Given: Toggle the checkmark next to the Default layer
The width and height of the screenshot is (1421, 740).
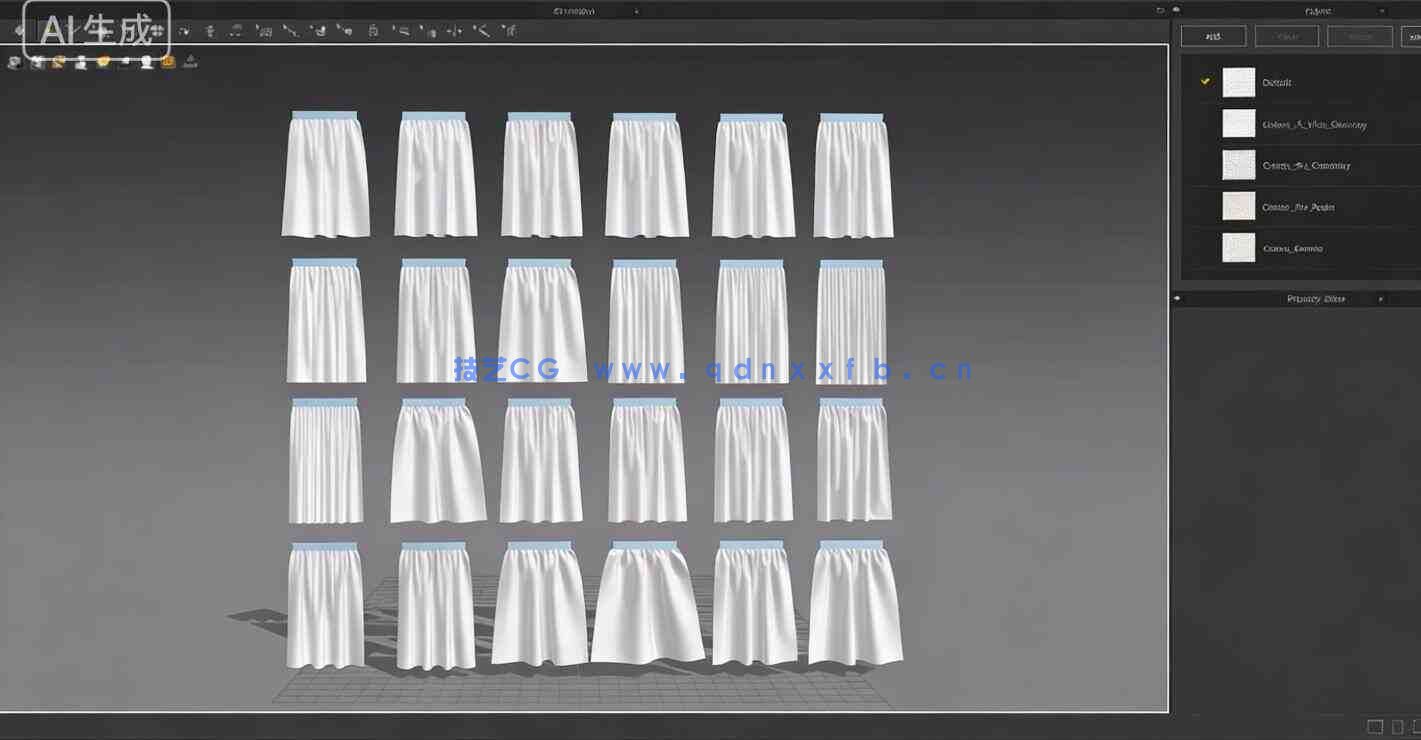Looking at the screenshot, I should pos(1205,82).
